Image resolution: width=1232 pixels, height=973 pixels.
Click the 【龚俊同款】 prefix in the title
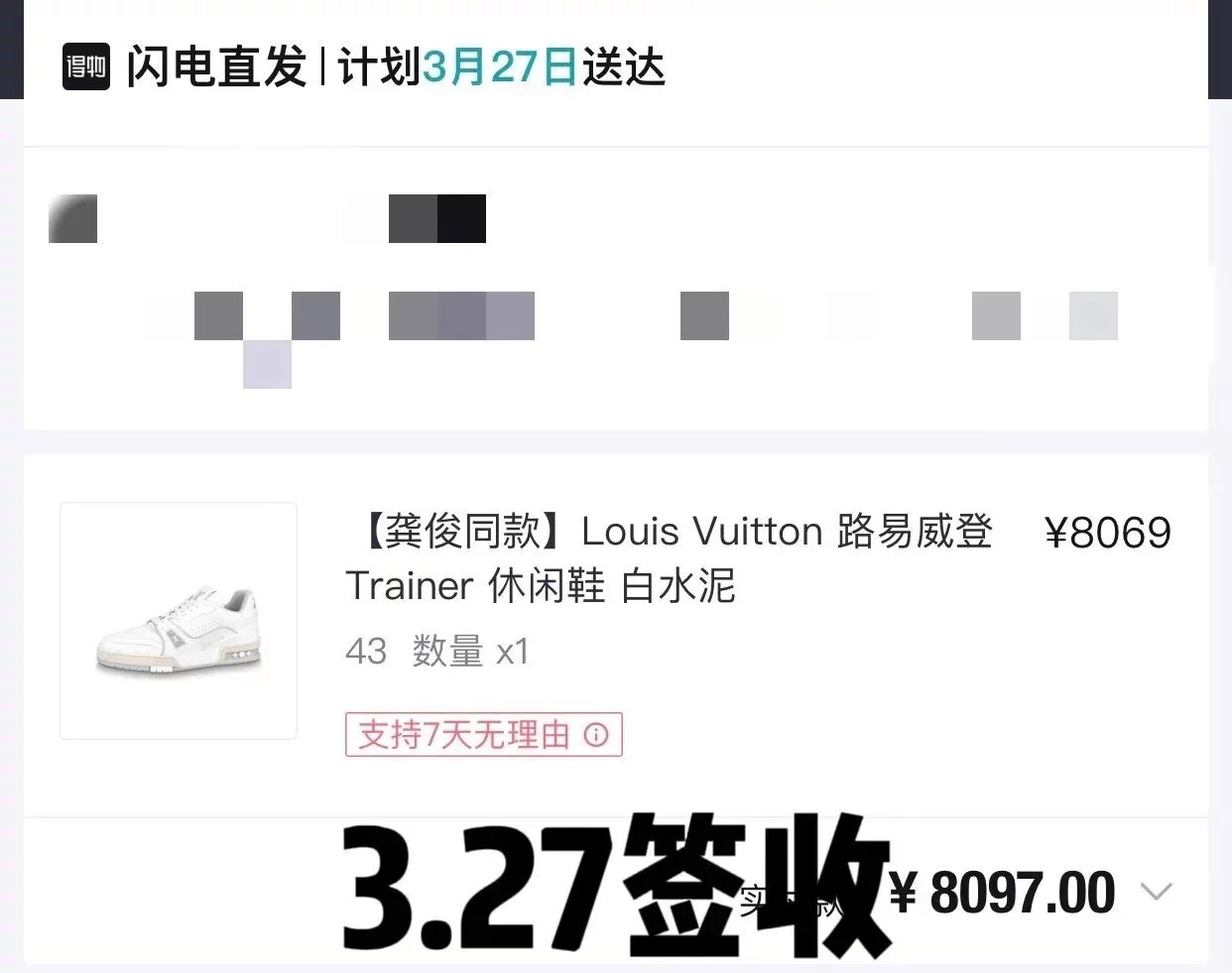pos(462,533)
